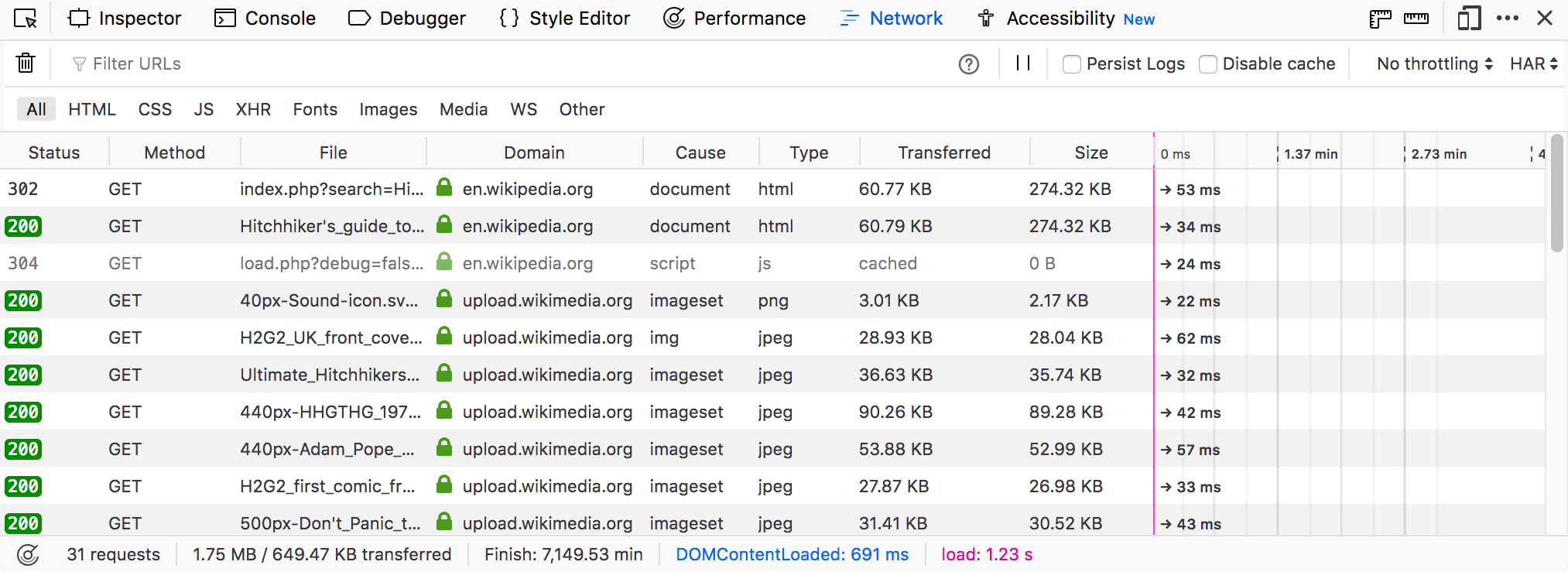This screenshot has width=1568, height=572.
Task: Show only Images requests
Action: (x=389, y=109)
